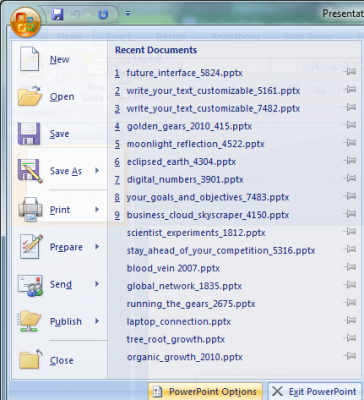Viewport: 364px width, 400px height.
Task: Click the Open folder icon
Action: click(x=30, y=96)
